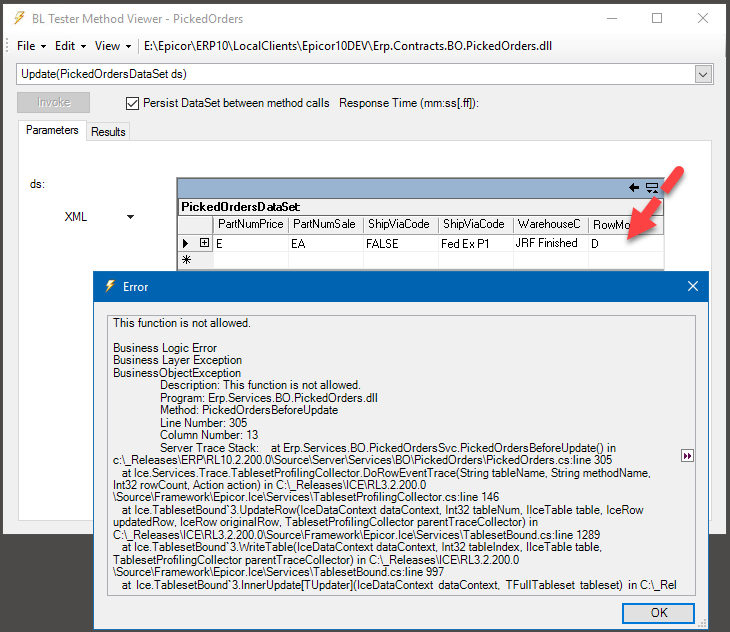The width and height of the screenshot is (730, 632).
Task: Select the WarehouseC column header
Action: [550, 225]
